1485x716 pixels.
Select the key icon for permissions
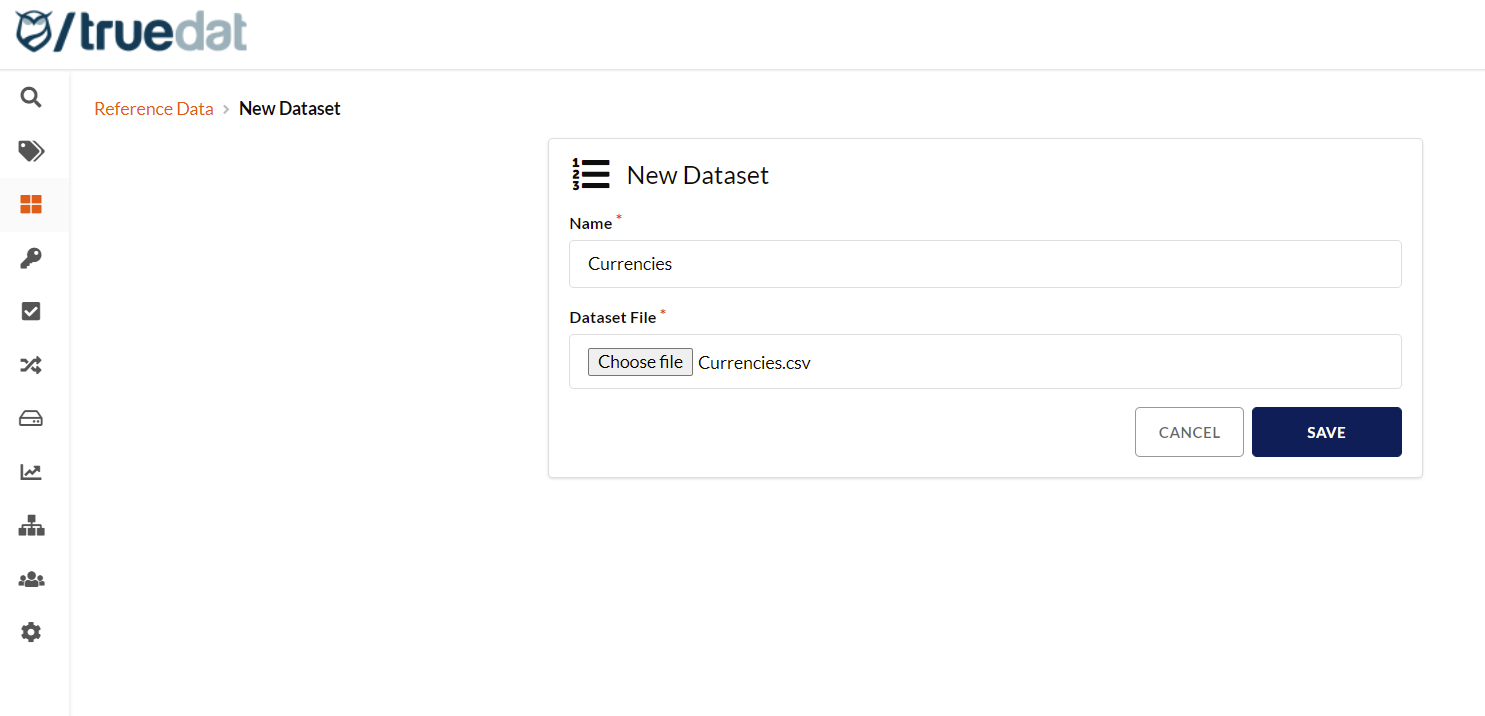(x=30, y=258)
